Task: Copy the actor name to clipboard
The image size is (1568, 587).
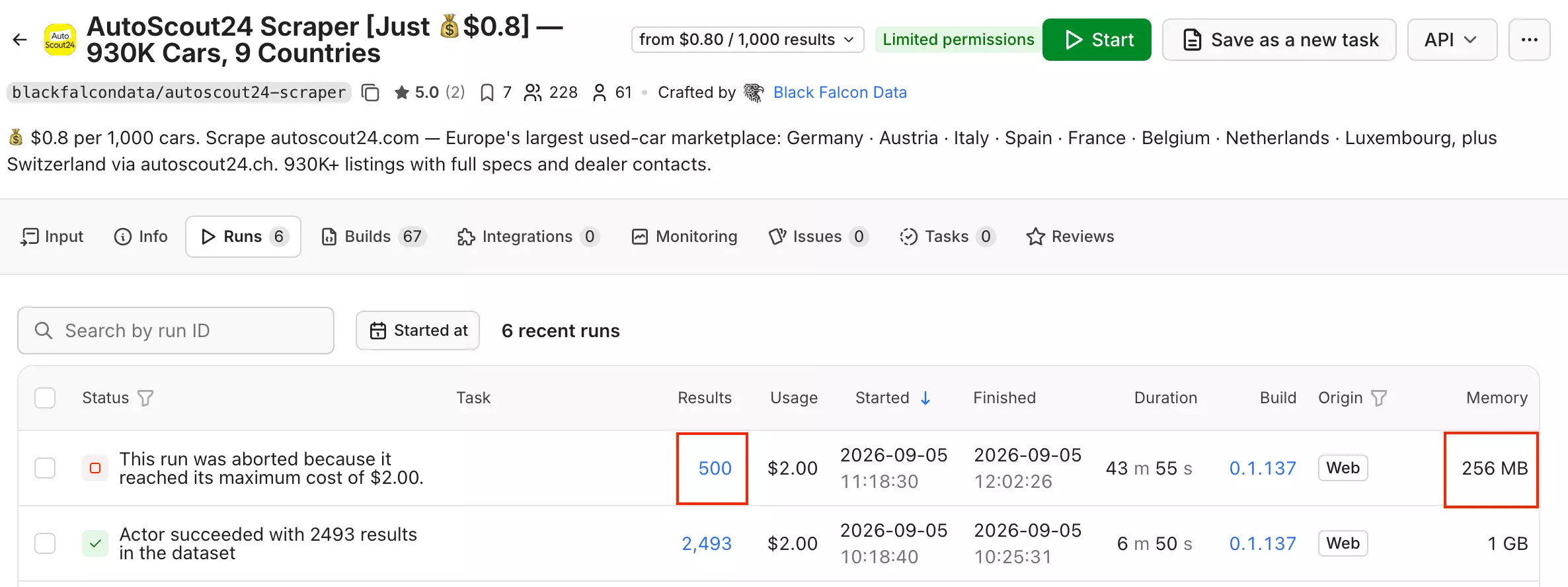Action: tap(370, 93)
